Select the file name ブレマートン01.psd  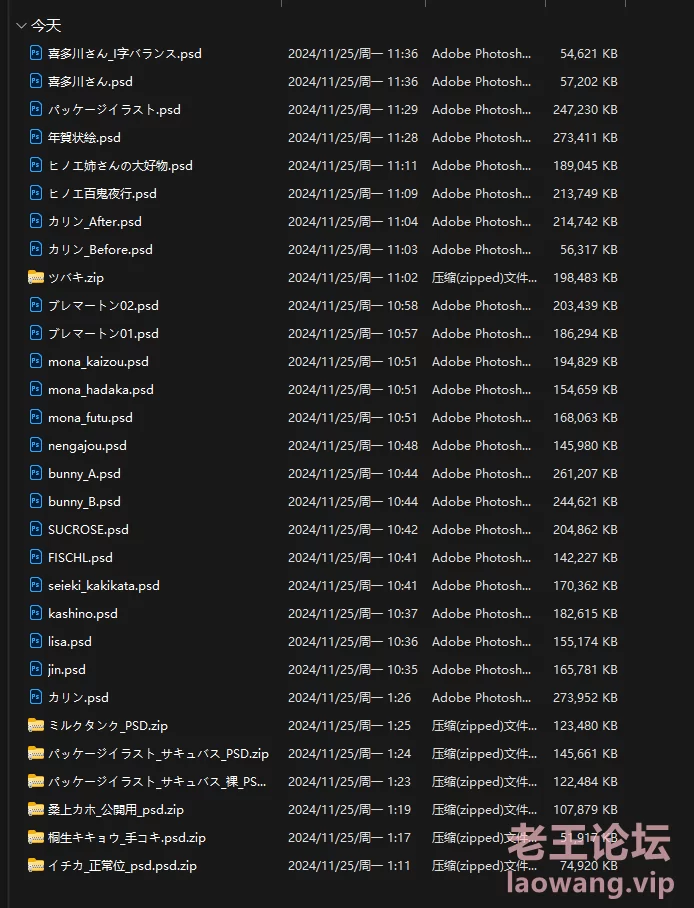click(x=103, y=334)
